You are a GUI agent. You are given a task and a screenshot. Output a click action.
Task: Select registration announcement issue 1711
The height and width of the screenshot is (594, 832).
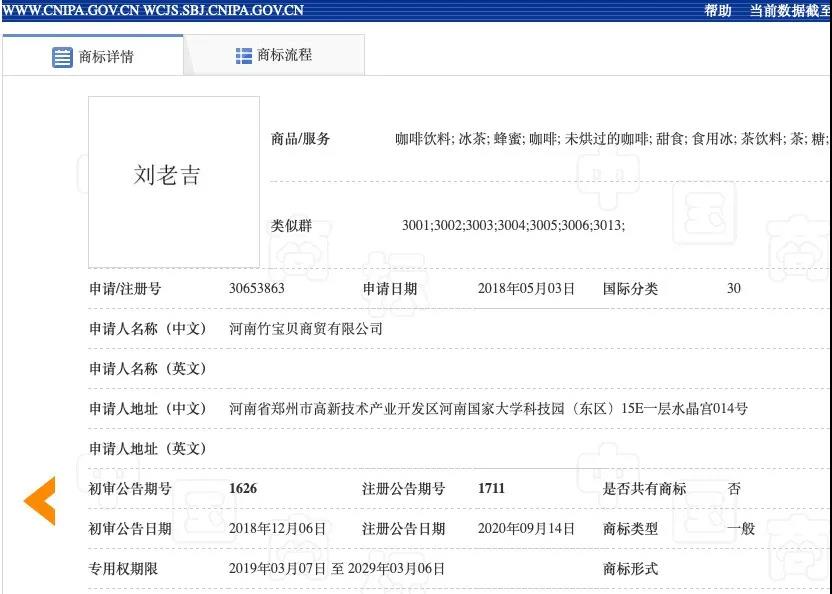(x=491, y=488)
